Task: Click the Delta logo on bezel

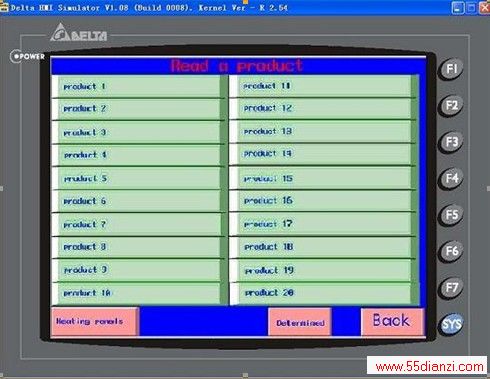Action: pos(79,33)
